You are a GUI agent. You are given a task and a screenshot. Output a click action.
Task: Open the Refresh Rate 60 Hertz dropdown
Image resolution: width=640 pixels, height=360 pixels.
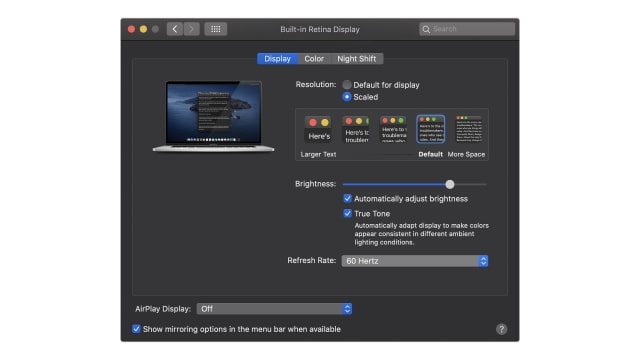tap(415, 261)
